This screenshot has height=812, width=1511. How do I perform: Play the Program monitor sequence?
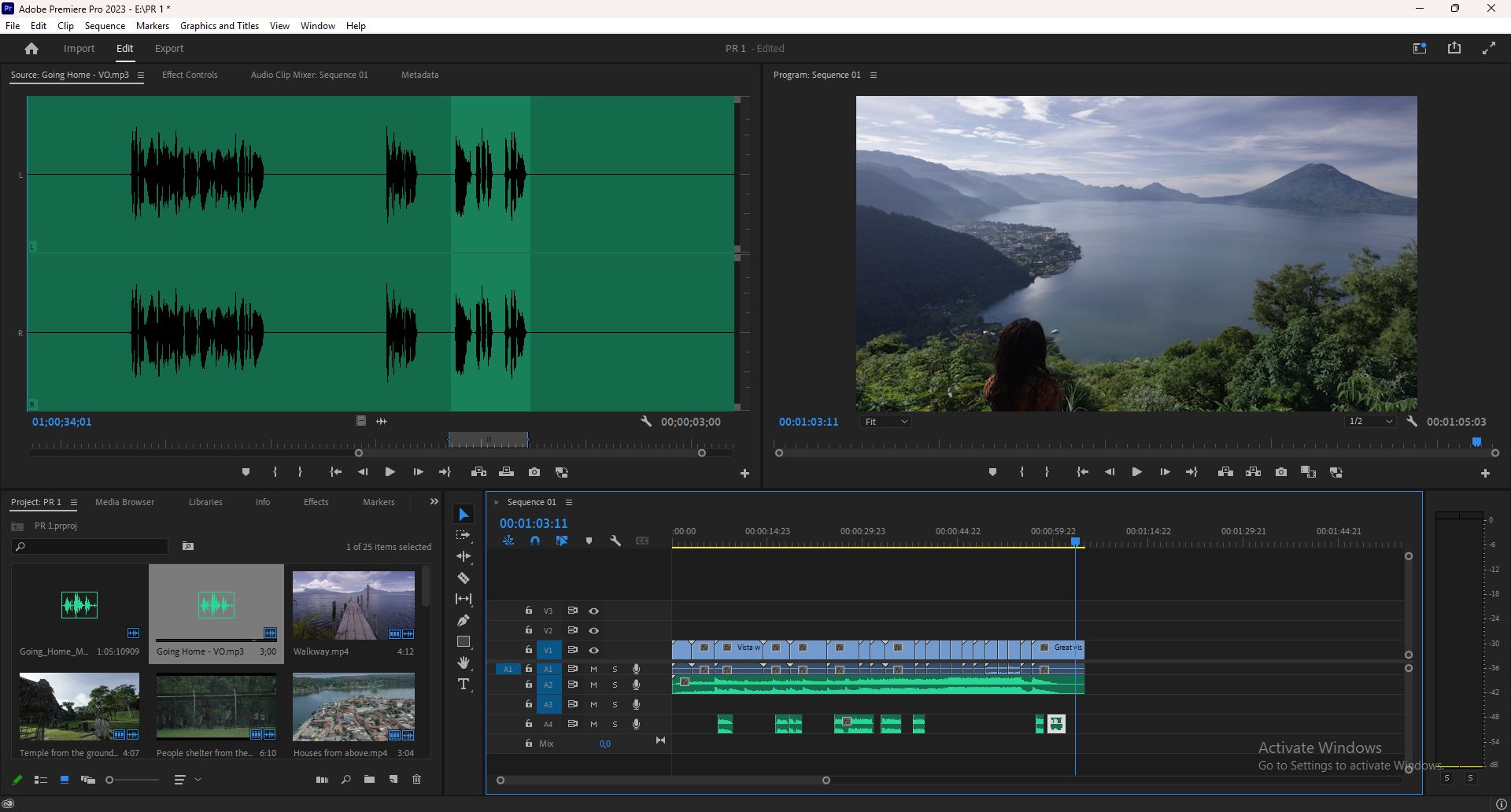tap(1136, 472)
